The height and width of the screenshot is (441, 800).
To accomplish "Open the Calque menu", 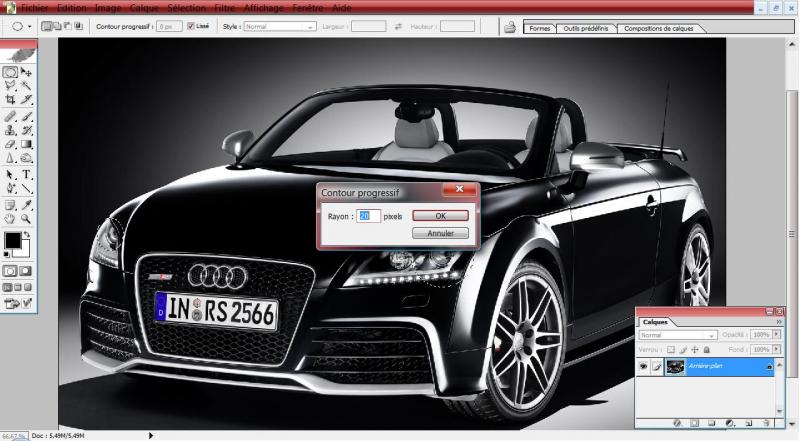I will pyautogui.click(x=144, y=8).
